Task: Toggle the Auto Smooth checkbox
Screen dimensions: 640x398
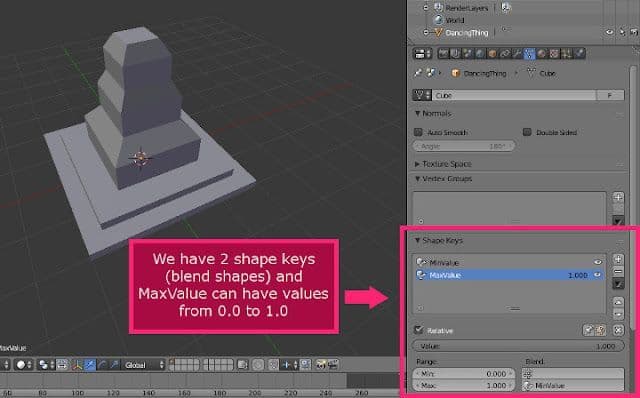Action: pyautogui.click(x=418, y=132)
